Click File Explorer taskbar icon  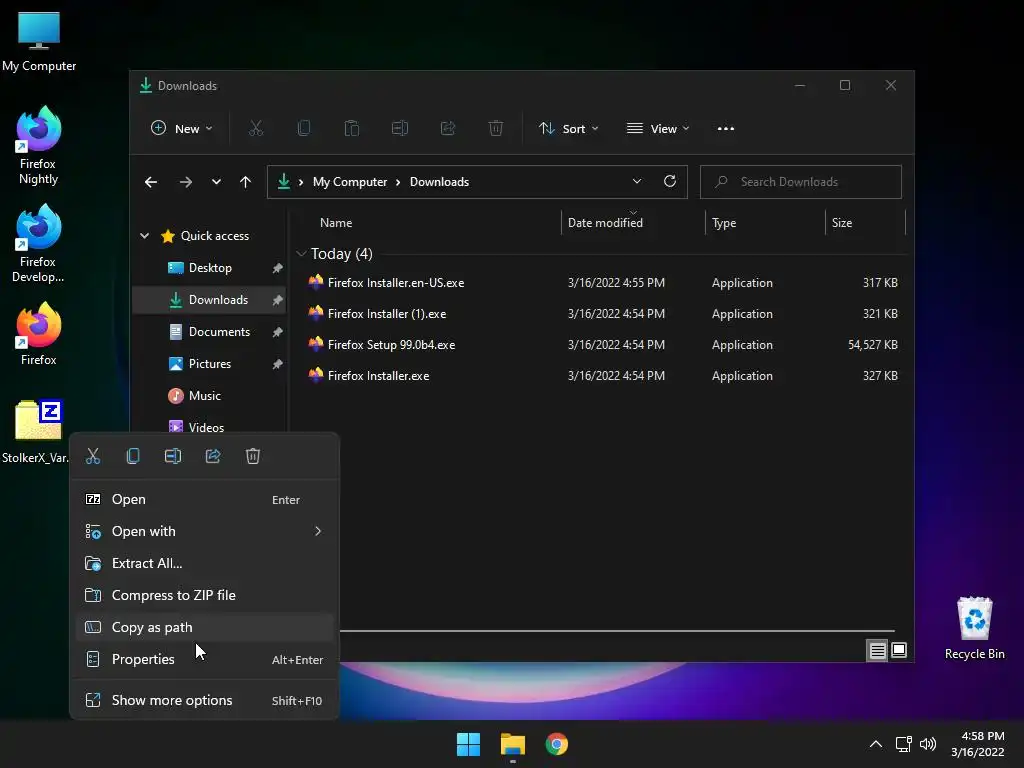point(513,744)
